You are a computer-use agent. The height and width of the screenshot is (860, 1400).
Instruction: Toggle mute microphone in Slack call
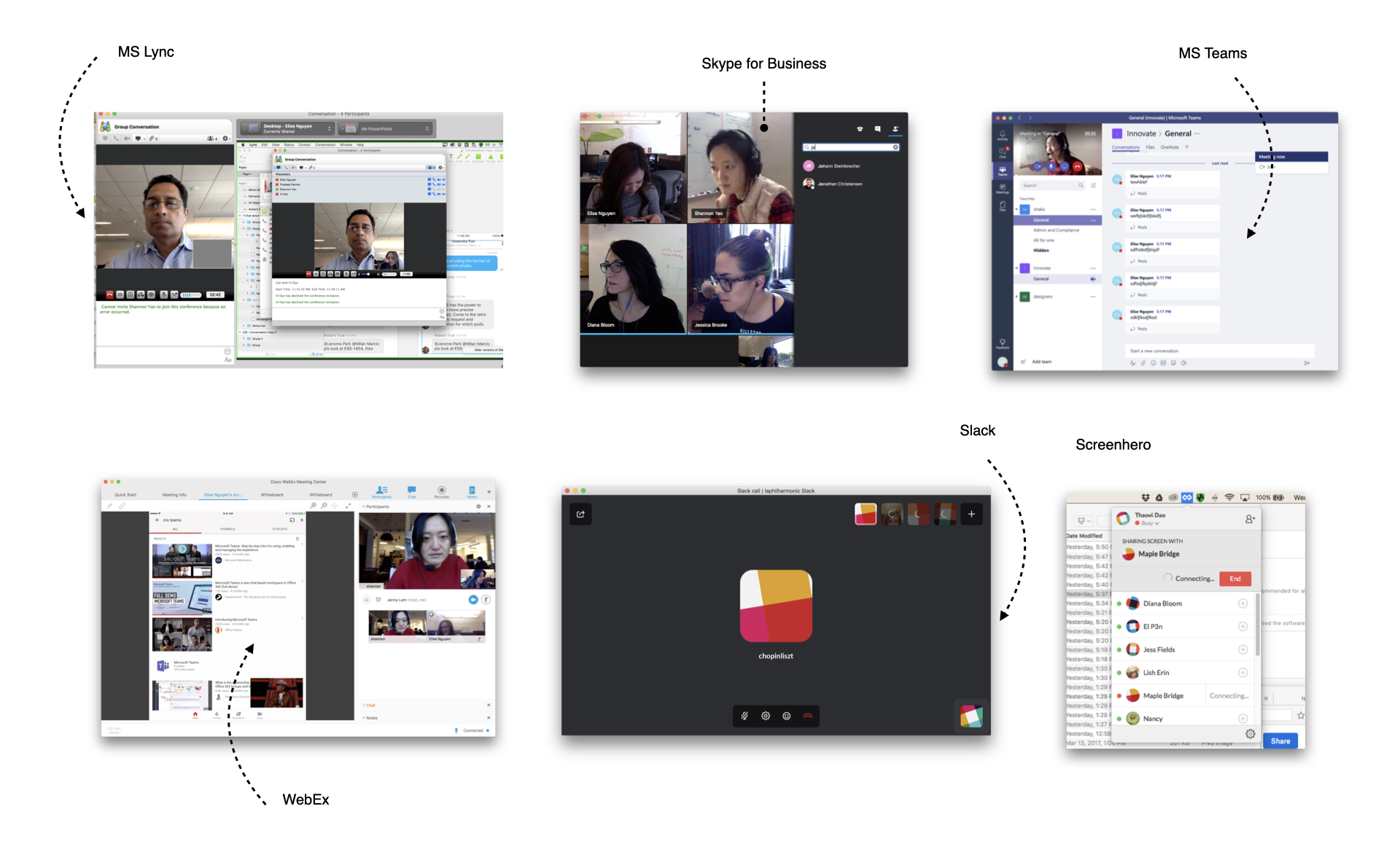(744, 716)
